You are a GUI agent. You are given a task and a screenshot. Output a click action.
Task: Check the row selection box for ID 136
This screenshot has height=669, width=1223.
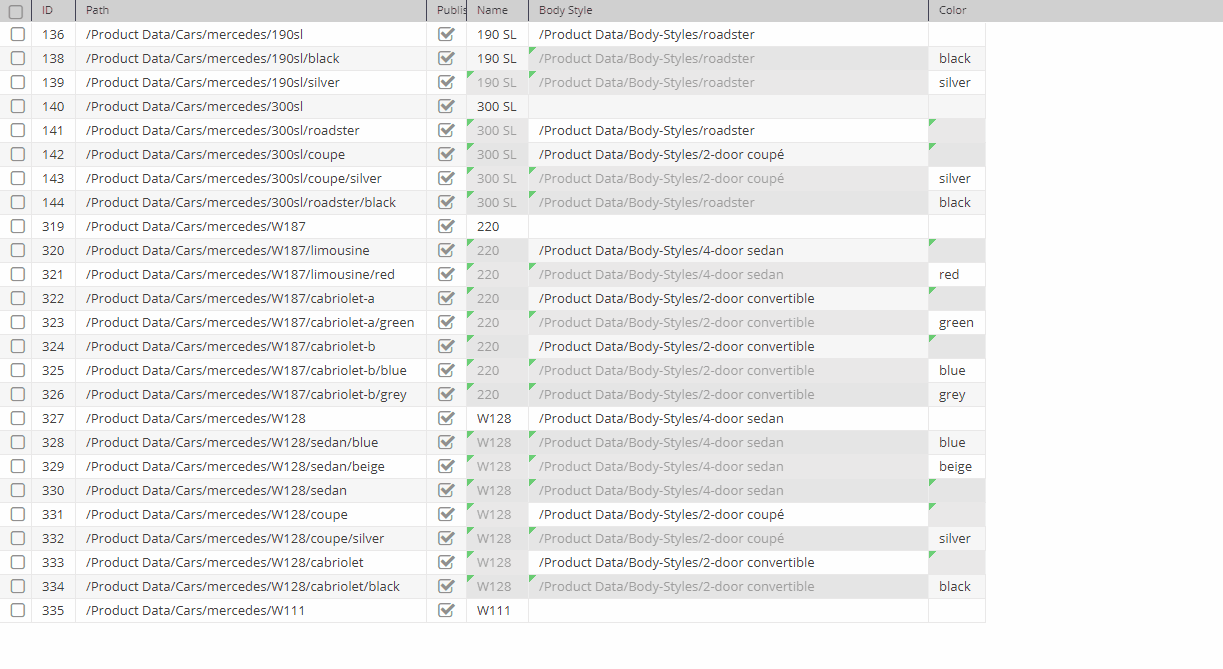click(x=17, y=34)
